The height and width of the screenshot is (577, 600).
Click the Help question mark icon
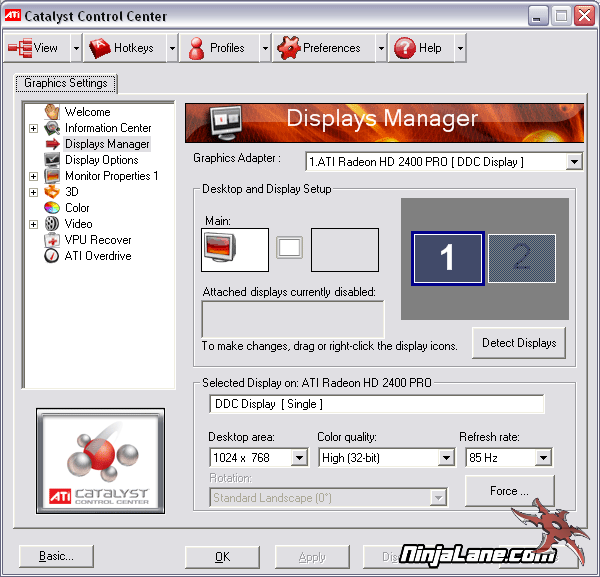tap(404, 48)
